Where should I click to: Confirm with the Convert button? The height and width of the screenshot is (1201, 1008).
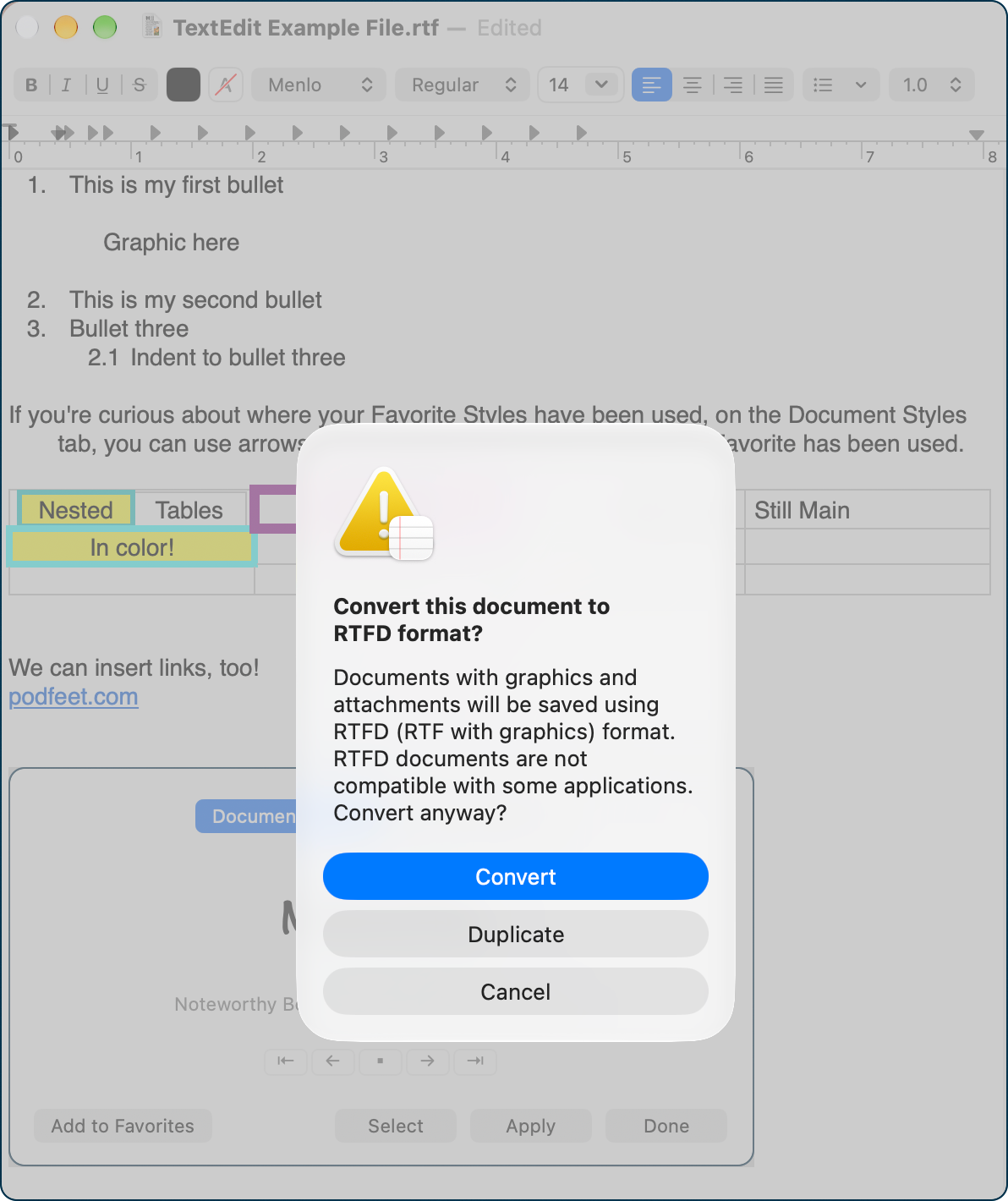point(516,876)
